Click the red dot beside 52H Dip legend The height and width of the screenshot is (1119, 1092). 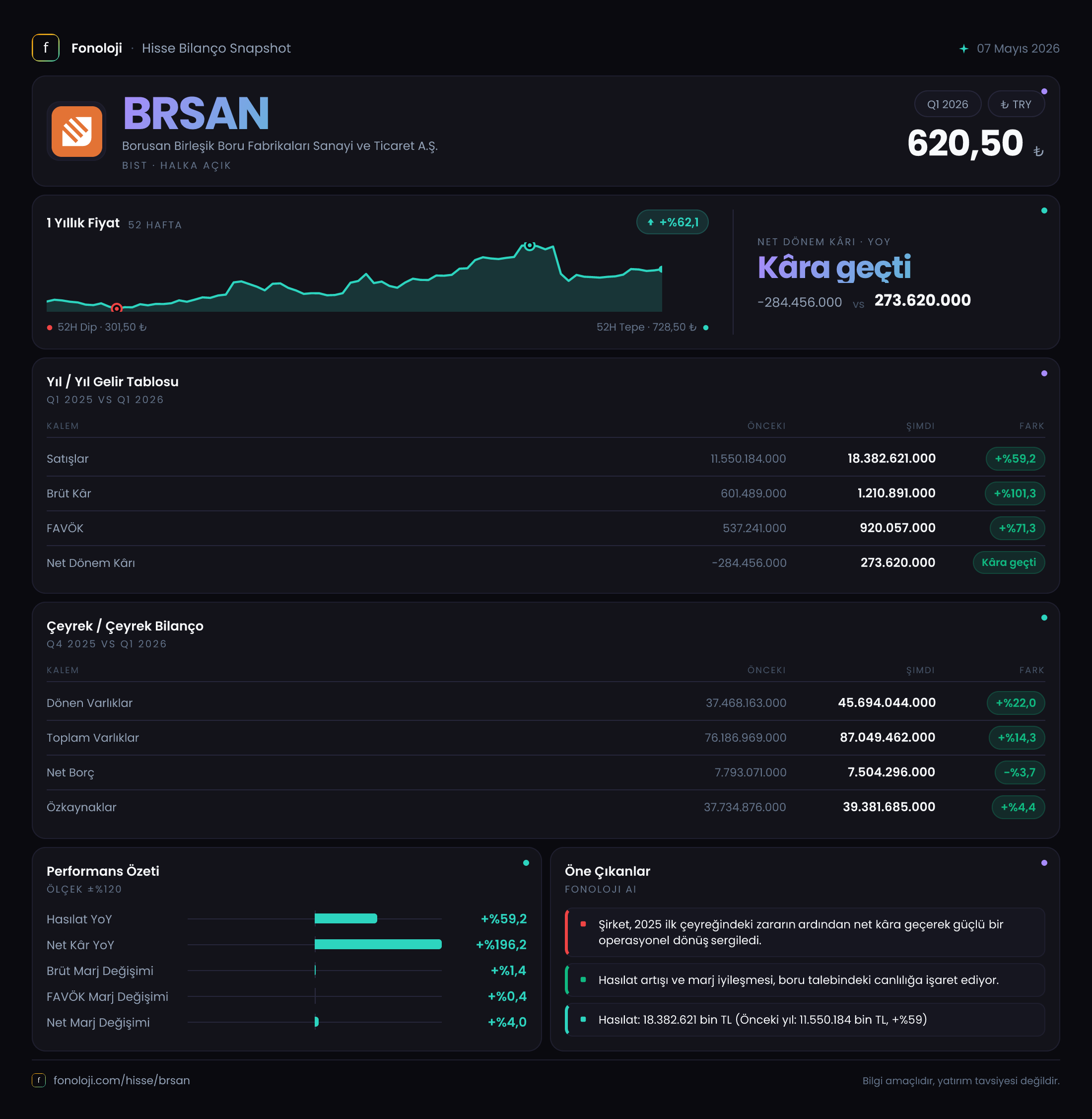point(50,328)
